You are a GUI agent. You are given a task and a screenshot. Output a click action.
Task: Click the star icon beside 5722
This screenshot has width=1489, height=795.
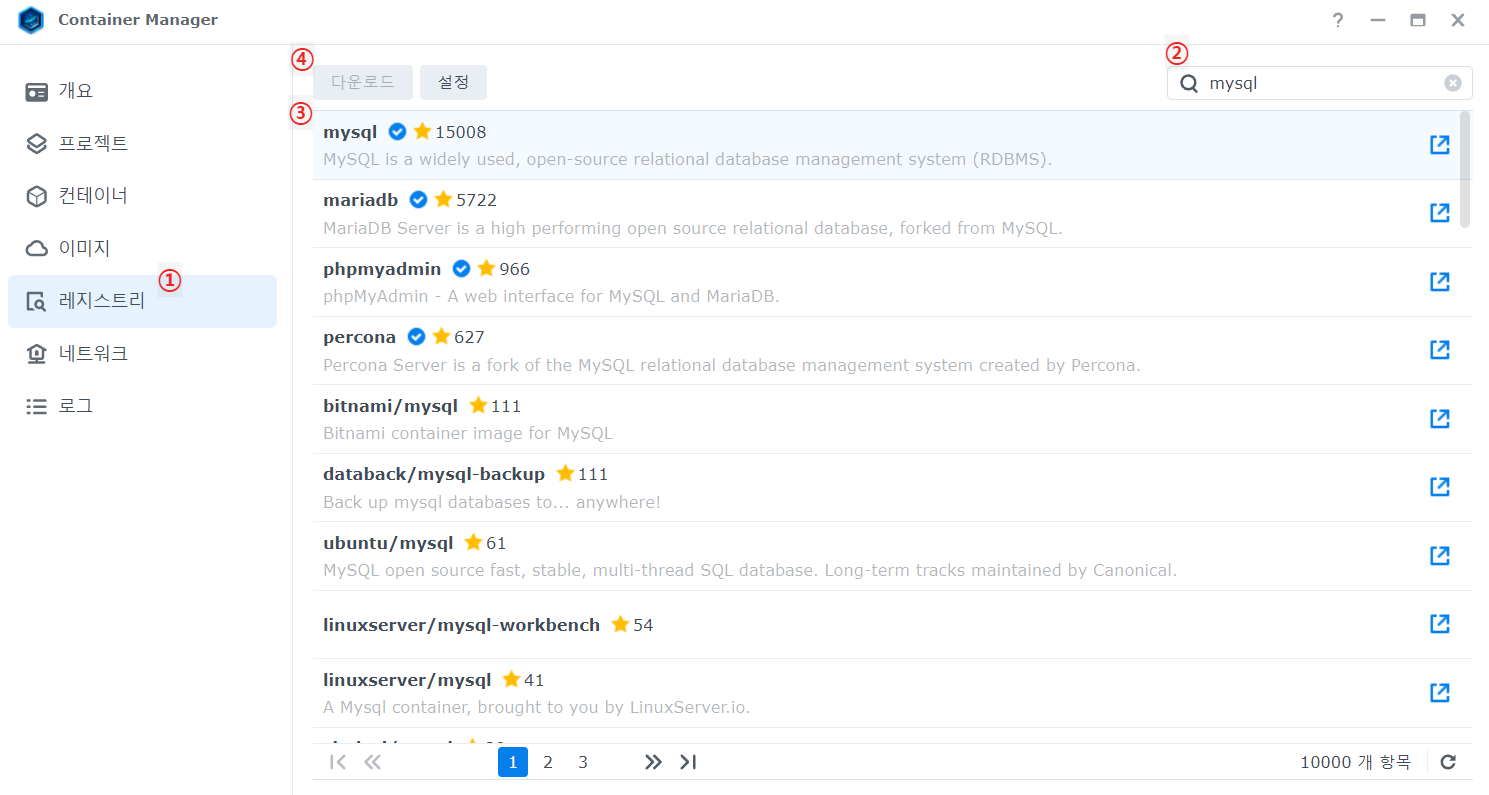(443, 200)
